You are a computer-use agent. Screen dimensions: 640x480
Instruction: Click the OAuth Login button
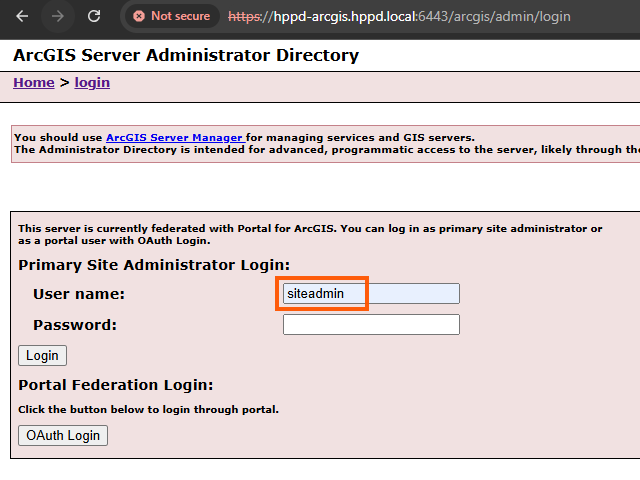coord(63,435)
